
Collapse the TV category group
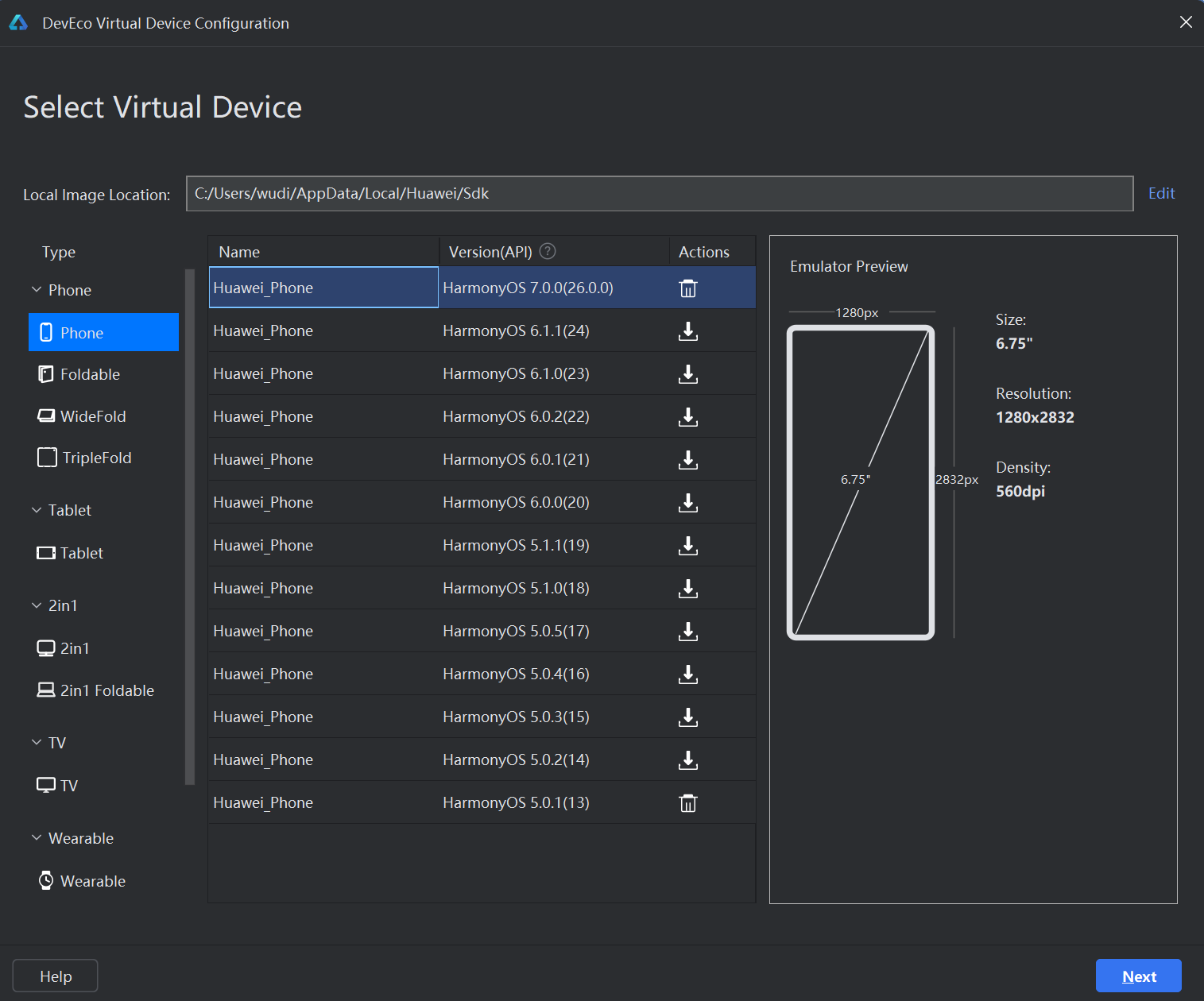(x=37, y=743)
